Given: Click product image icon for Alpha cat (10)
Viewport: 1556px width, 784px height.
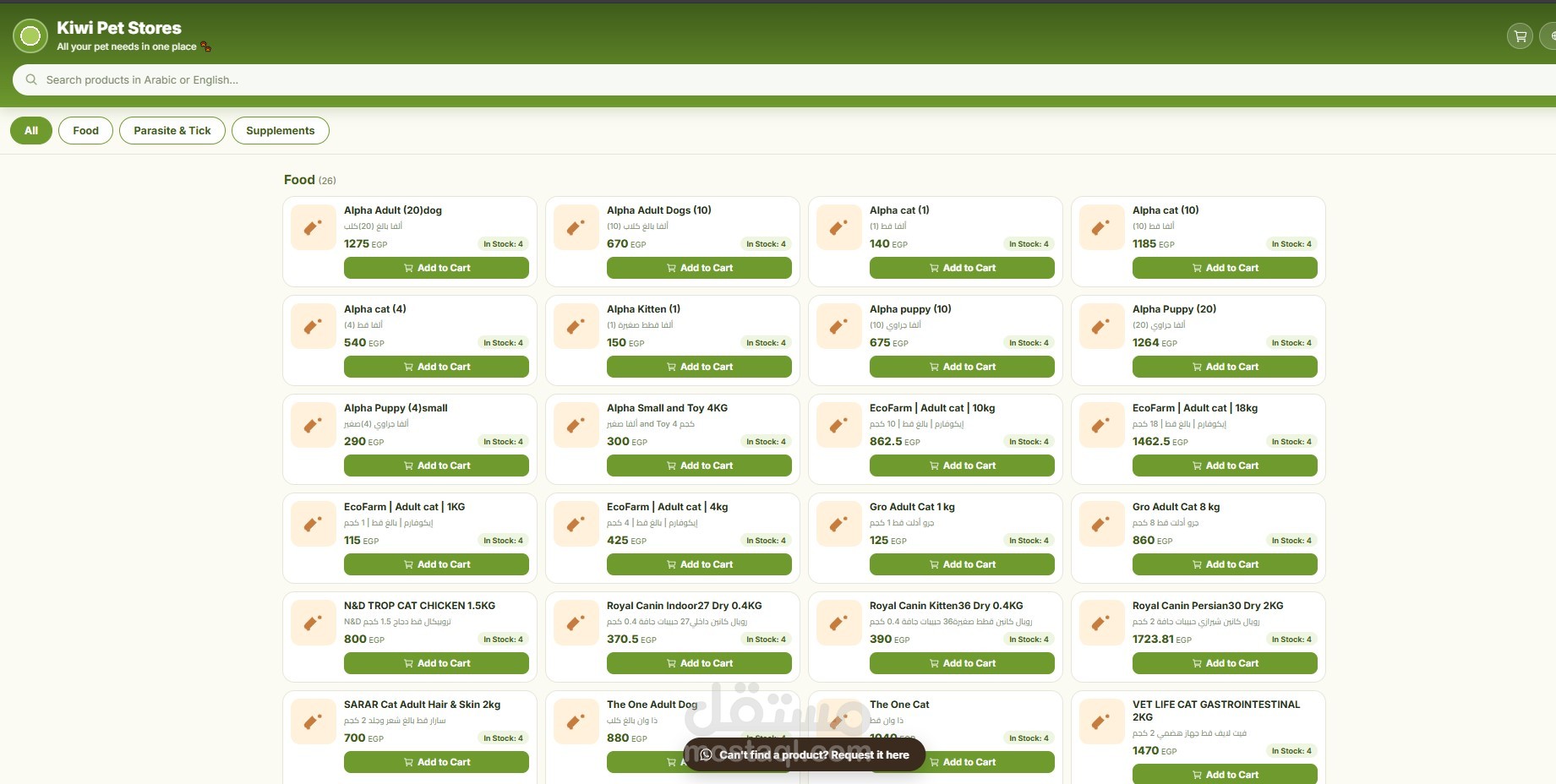Looking at the screenshot, I should click(x=1101, y=227).
